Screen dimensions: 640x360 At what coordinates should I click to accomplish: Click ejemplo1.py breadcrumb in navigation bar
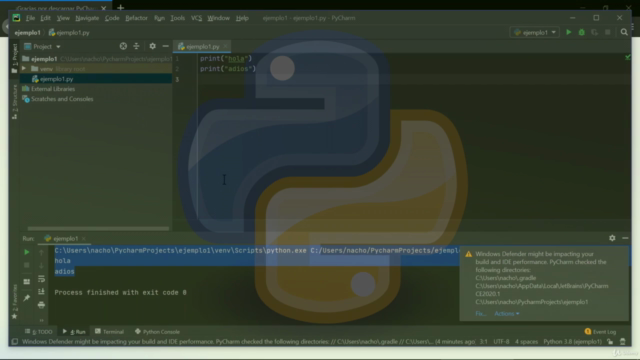pos(69,33)
